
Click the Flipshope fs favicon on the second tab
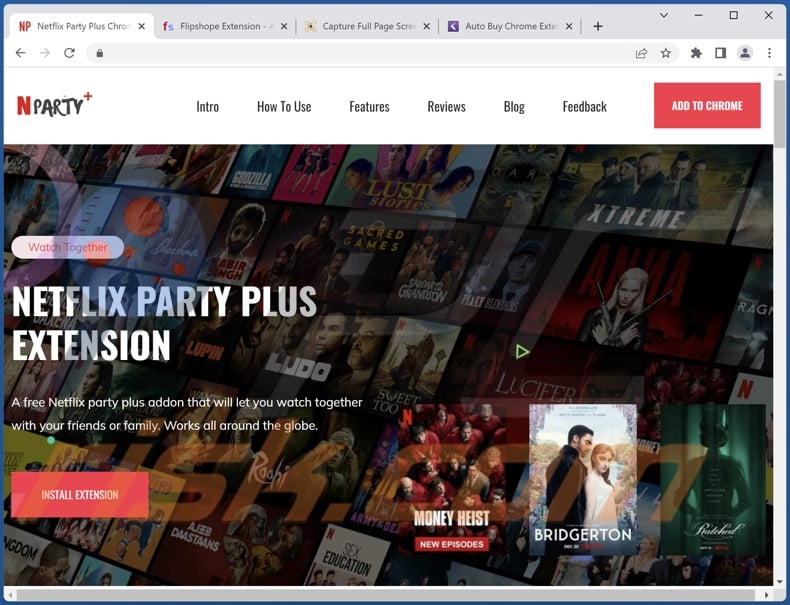(x=168, y=26)
